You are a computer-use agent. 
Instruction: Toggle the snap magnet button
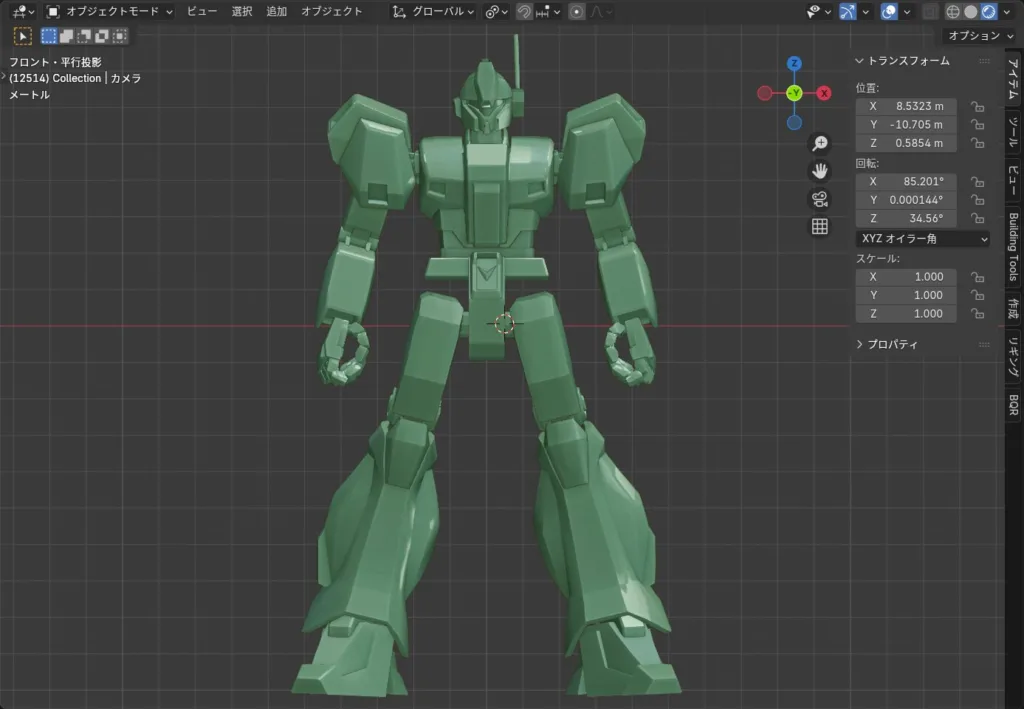pyautogui.click(x=524, y=12)
